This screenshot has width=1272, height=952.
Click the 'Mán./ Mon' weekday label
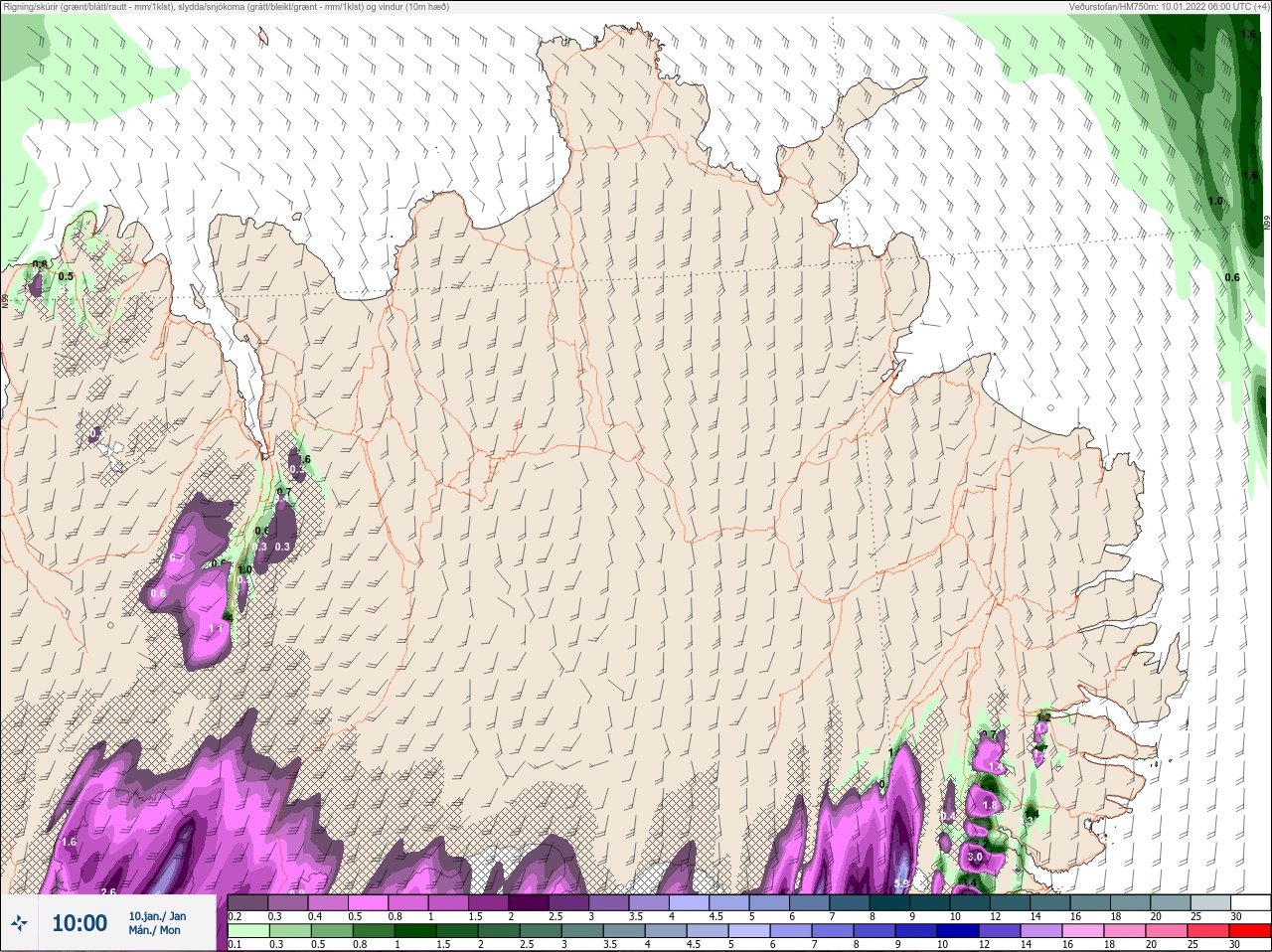(154, 930)
